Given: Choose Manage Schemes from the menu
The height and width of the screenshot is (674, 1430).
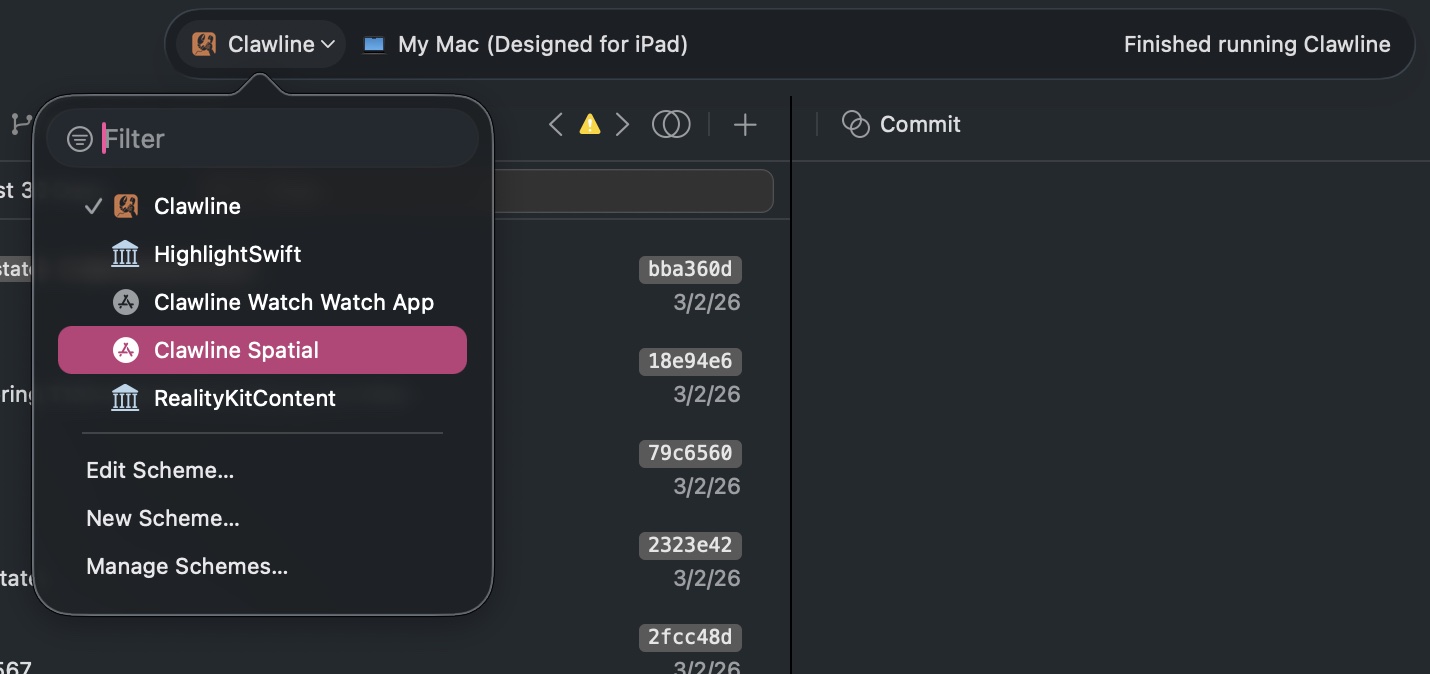Looking at the screenshot, I should click(x=187, y=566).
